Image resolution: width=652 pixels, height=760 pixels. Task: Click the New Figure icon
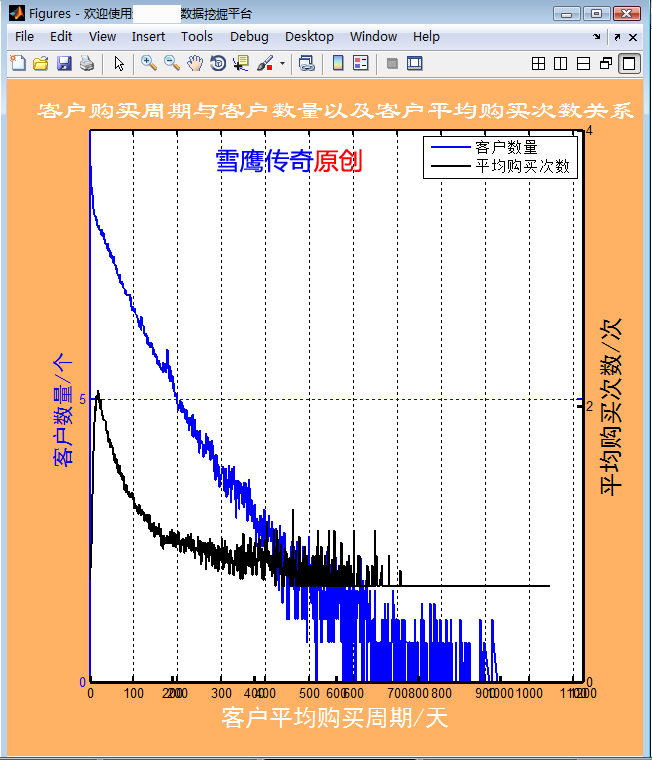click(17, 64)
